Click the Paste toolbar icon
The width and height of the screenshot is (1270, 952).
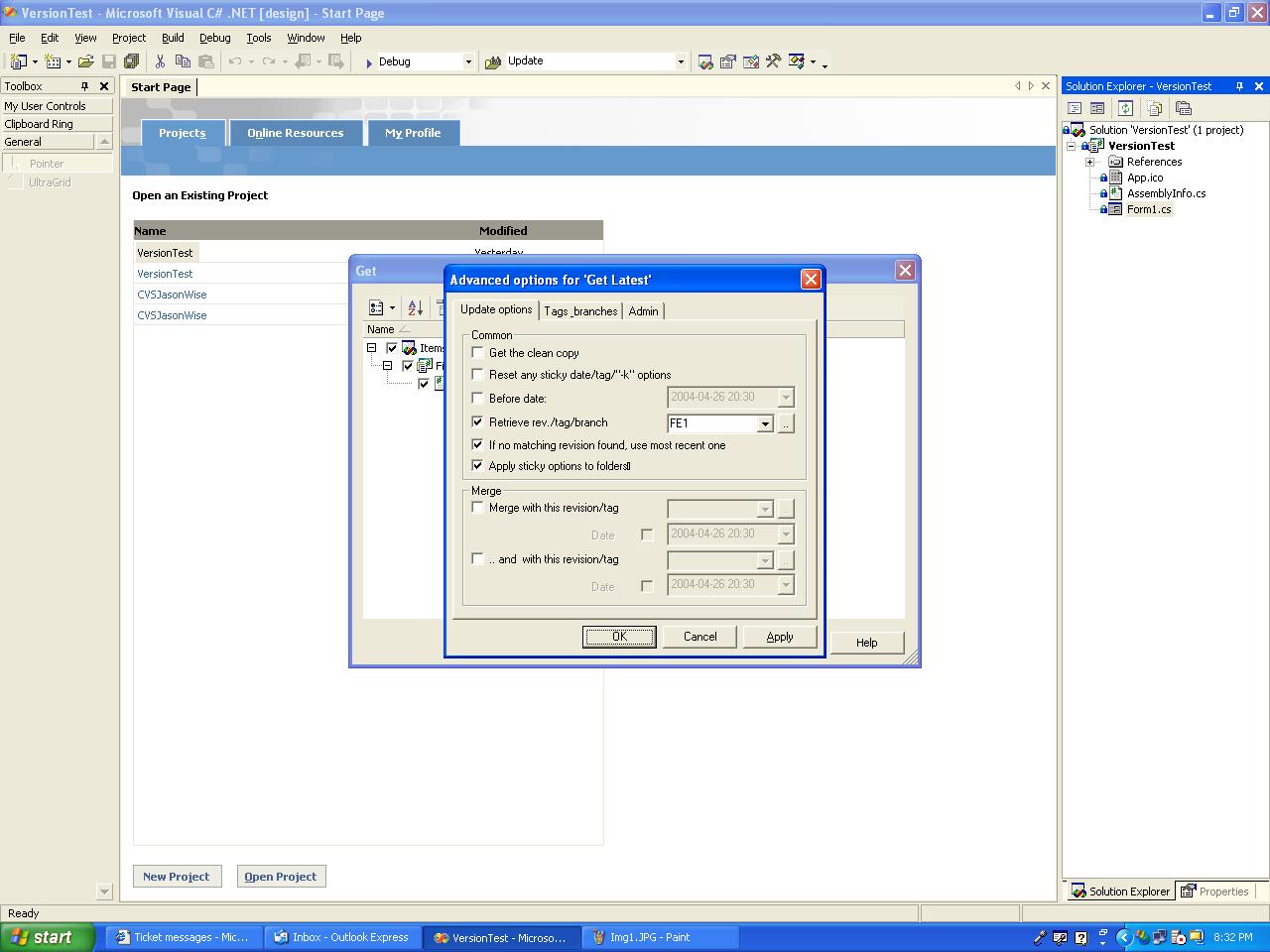tap(205, 61)
